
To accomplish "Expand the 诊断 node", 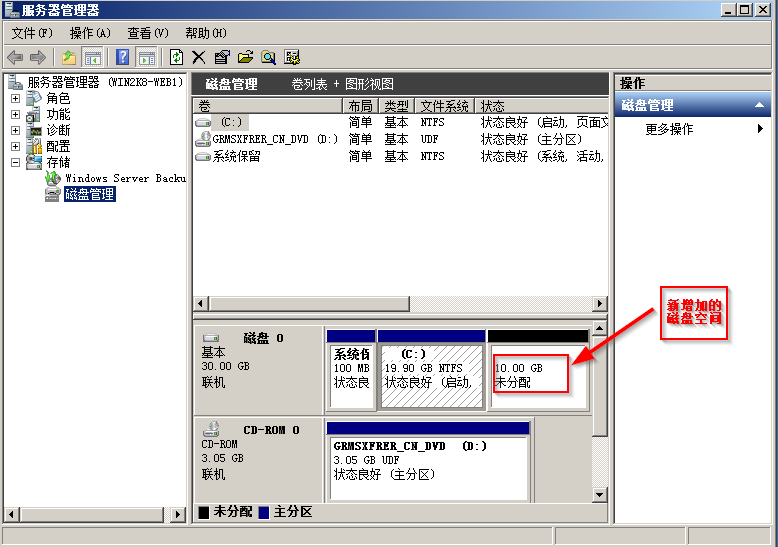I will coord(15,131).
